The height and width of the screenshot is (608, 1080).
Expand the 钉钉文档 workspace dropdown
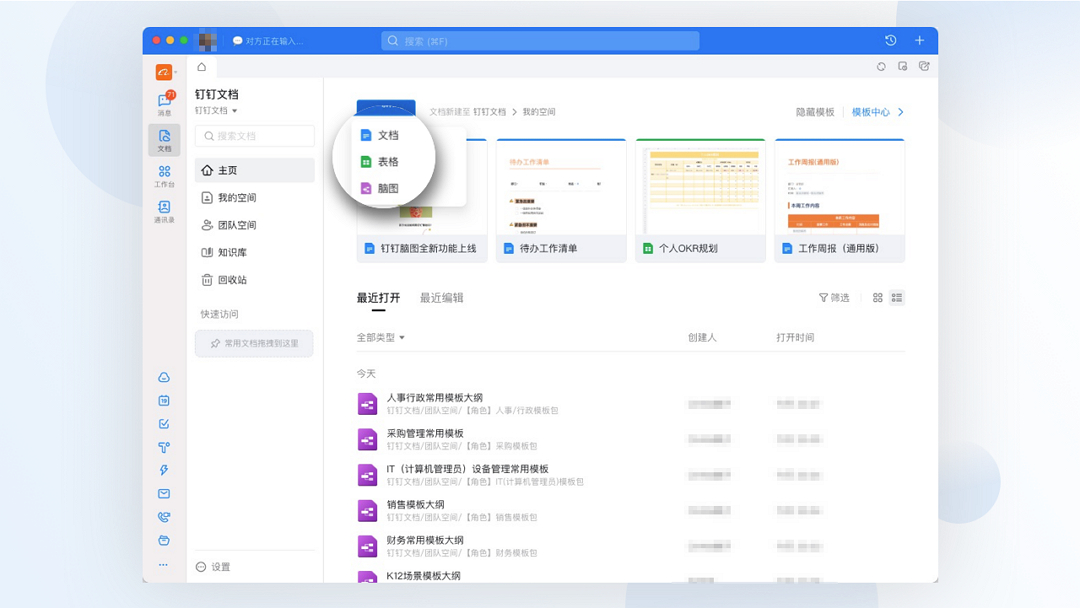[216, 111]
